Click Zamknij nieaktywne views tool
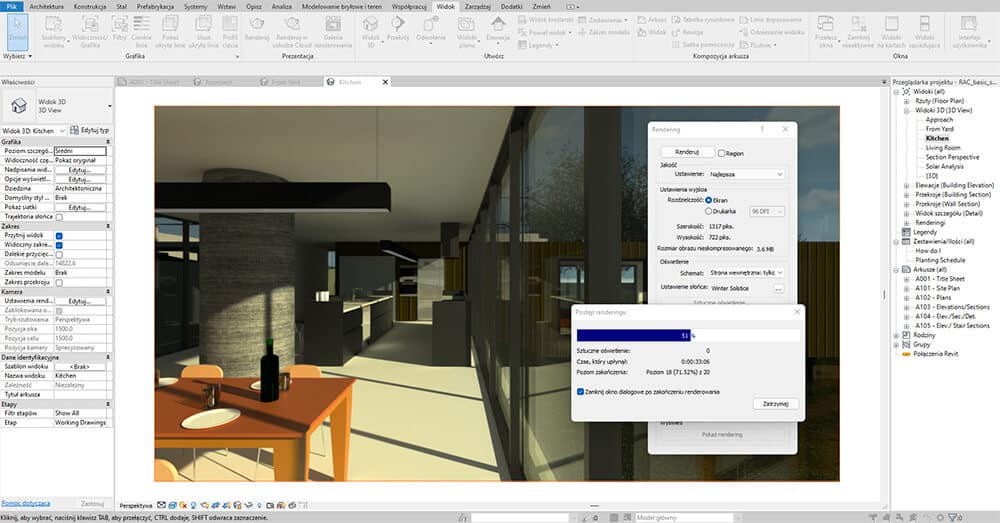 [x=858, y=31]
